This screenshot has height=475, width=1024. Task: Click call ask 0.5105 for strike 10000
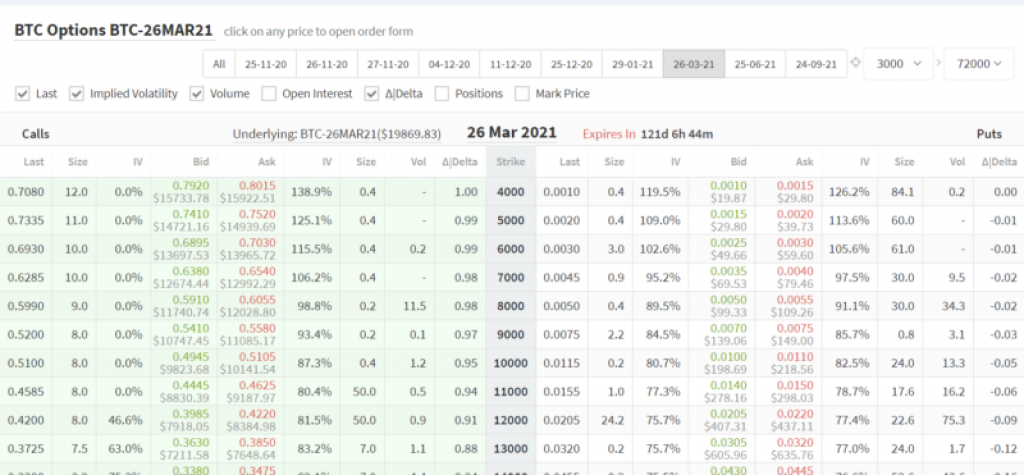(257, 357)
